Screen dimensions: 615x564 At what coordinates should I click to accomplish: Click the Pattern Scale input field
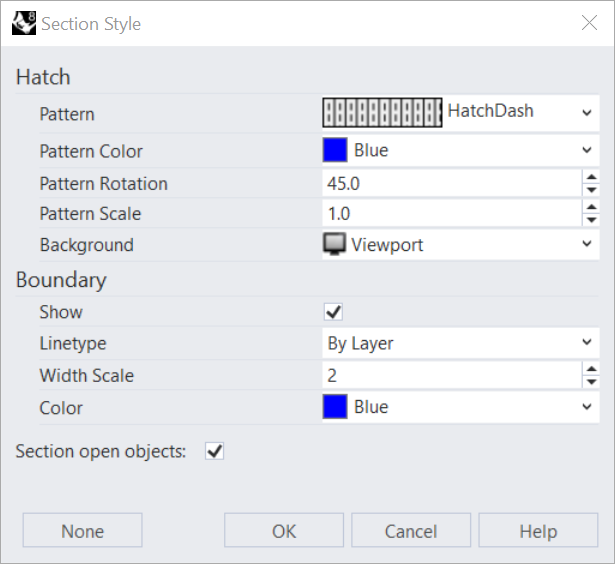point(450,214)
